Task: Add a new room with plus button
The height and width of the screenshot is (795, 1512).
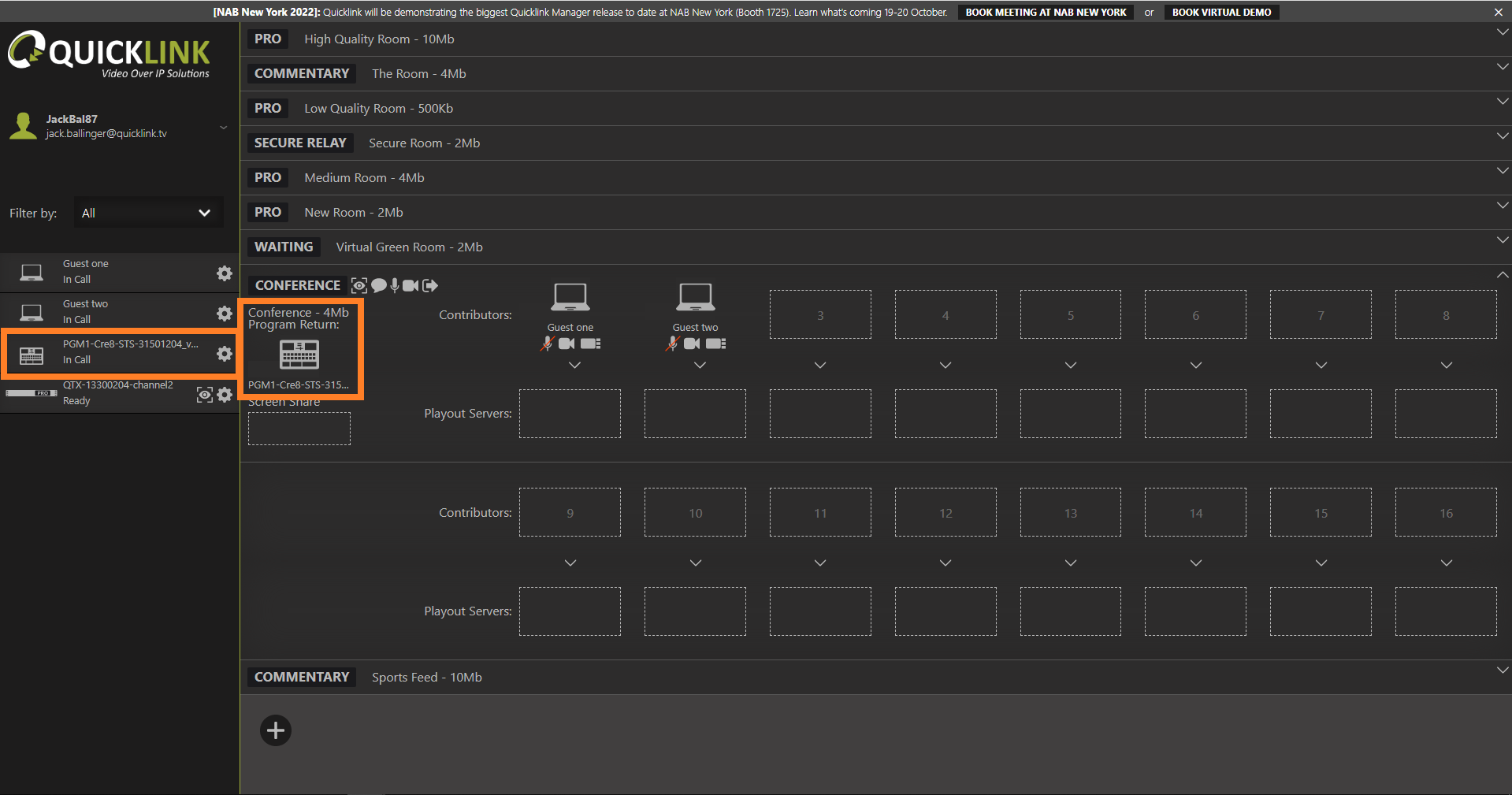Action: (276, 730)
